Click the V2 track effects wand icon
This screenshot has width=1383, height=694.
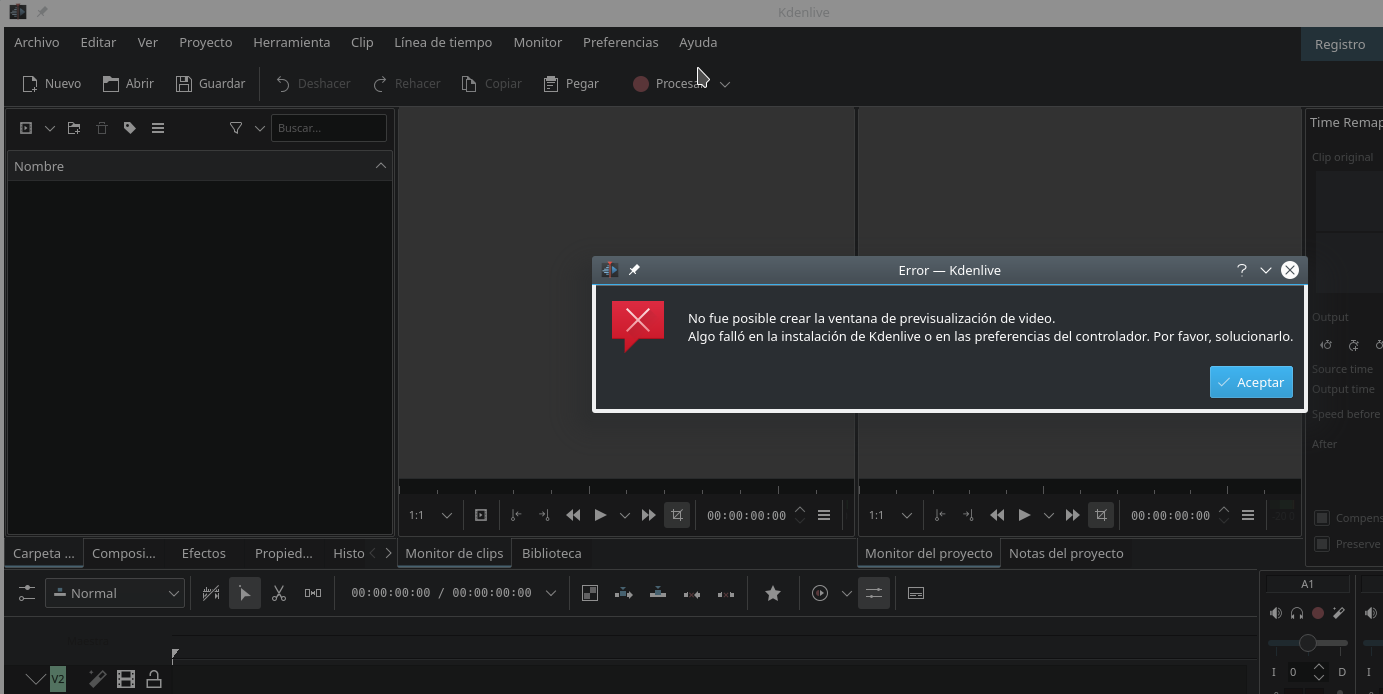(97, 679)
